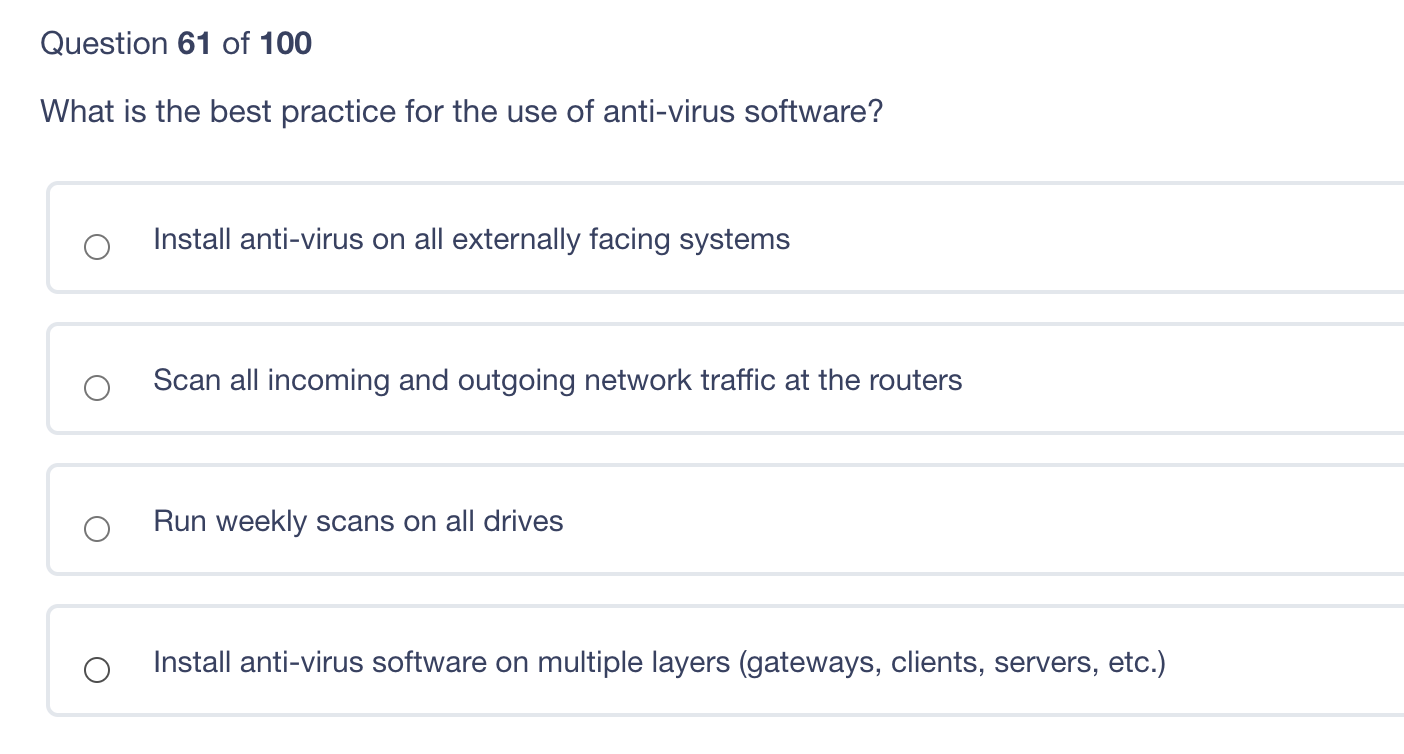Click the text mentioning routers
The height and width of the screenshot is (754, 1404).
pyautogui.click(x=558, y=380)
